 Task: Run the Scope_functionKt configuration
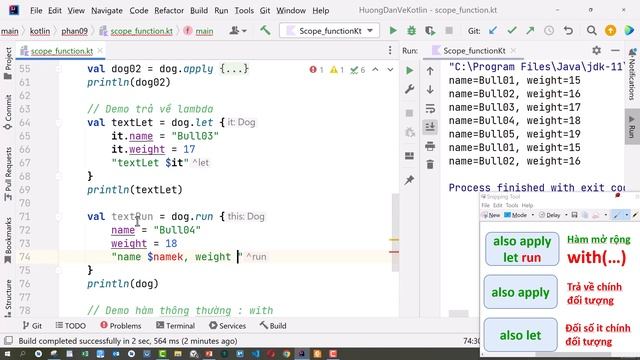point(393,31)
